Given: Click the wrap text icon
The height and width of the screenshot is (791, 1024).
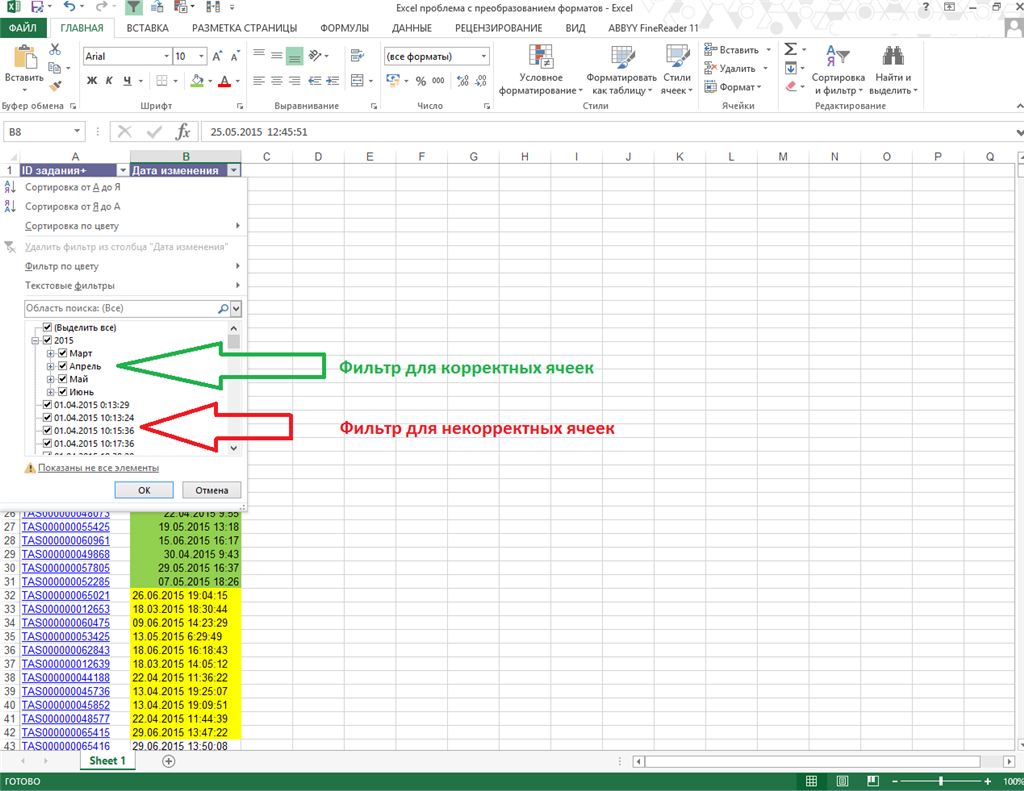Looking at the screenshot, I should pos(357,56).
